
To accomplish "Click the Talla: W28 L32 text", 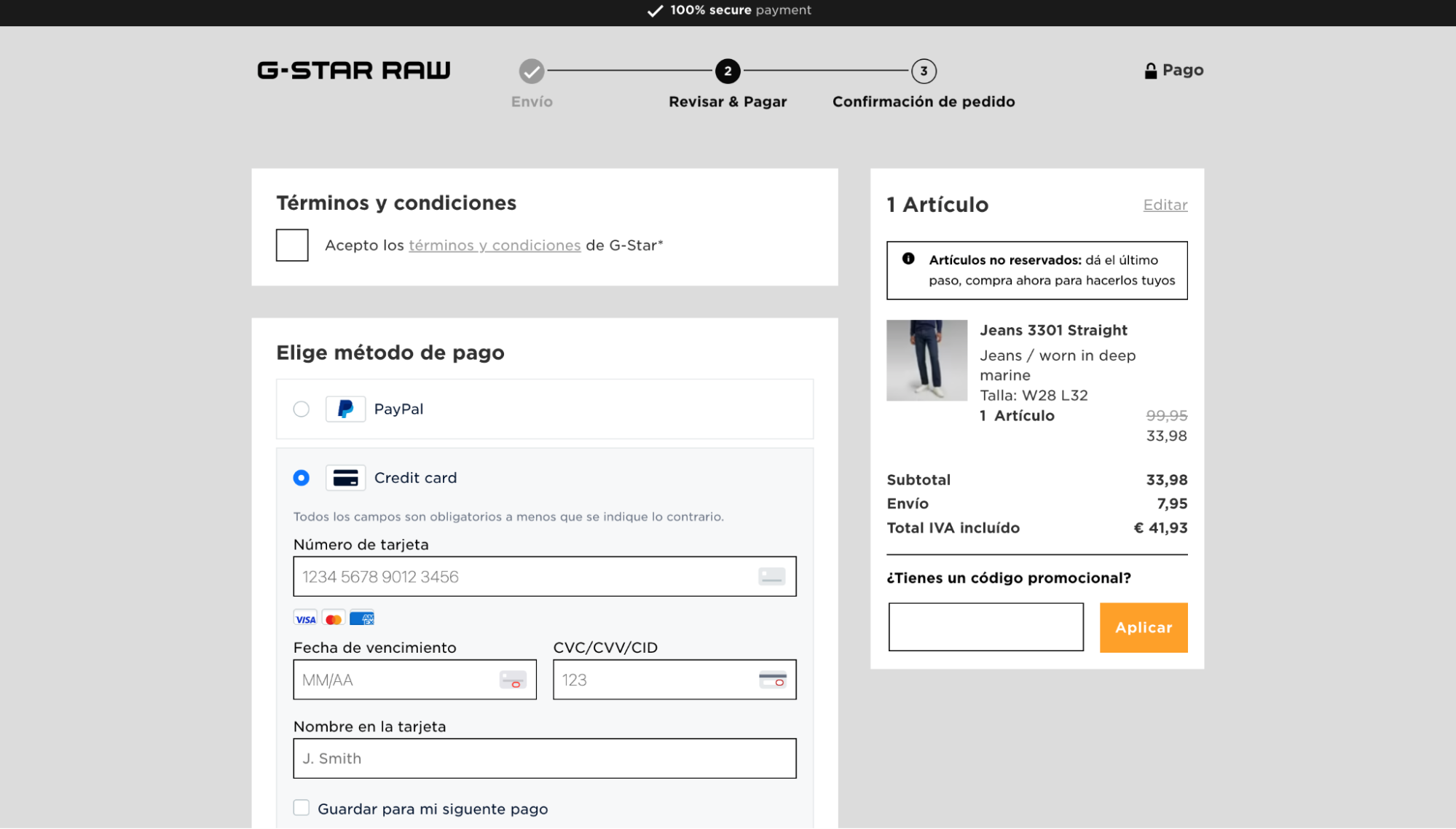I will tap(1034, 396).
